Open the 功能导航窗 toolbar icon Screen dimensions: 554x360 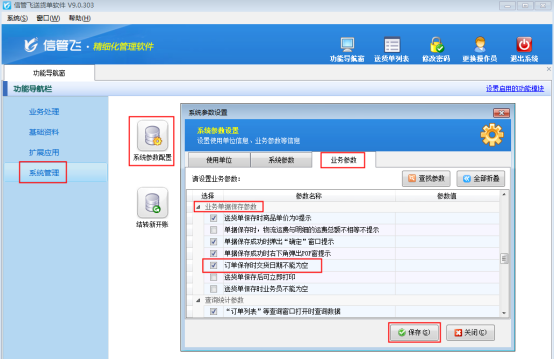(x=347, y=45)
